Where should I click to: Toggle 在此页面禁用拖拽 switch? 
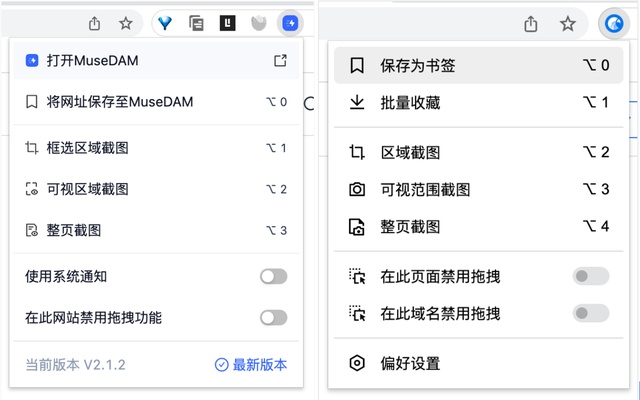591,276
